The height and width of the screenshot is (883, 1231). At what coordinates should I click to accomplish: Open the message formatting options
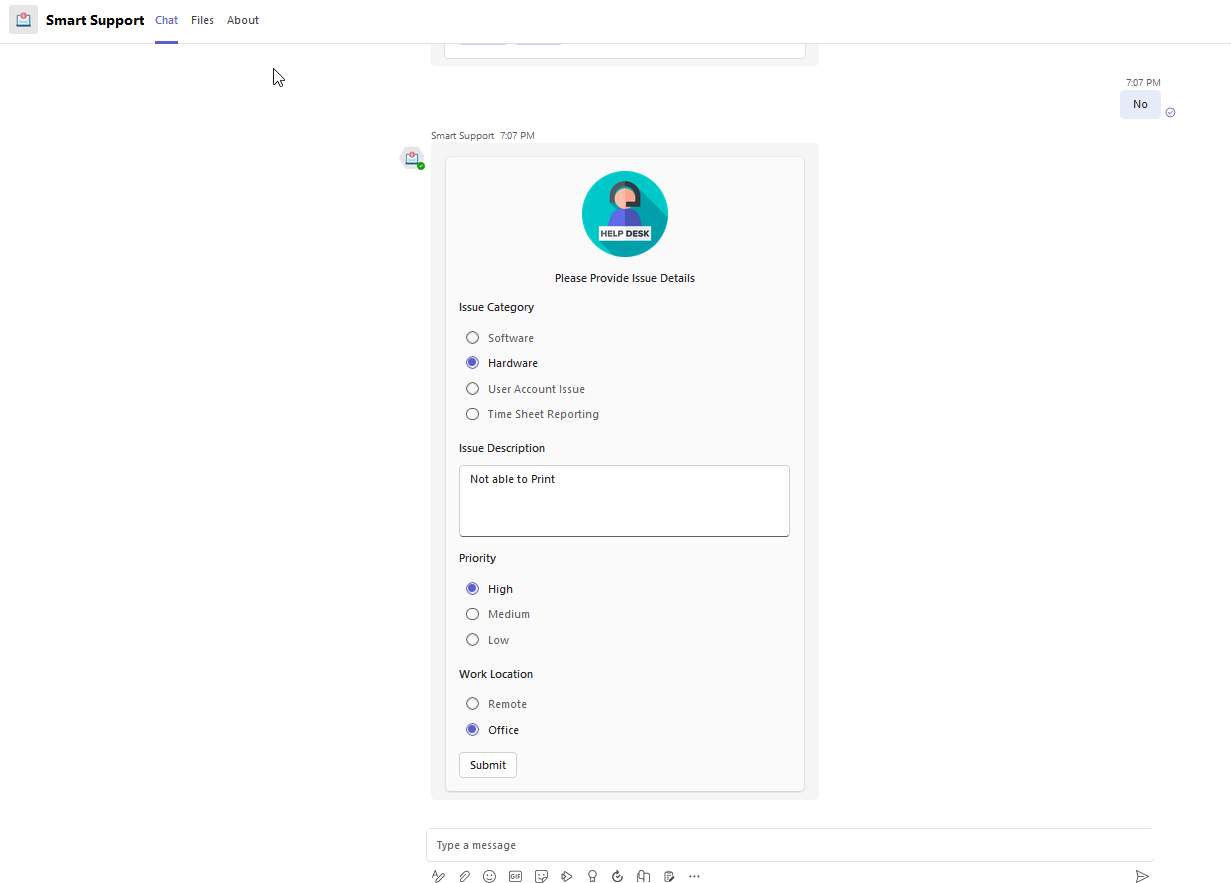(x=438, y=876)
